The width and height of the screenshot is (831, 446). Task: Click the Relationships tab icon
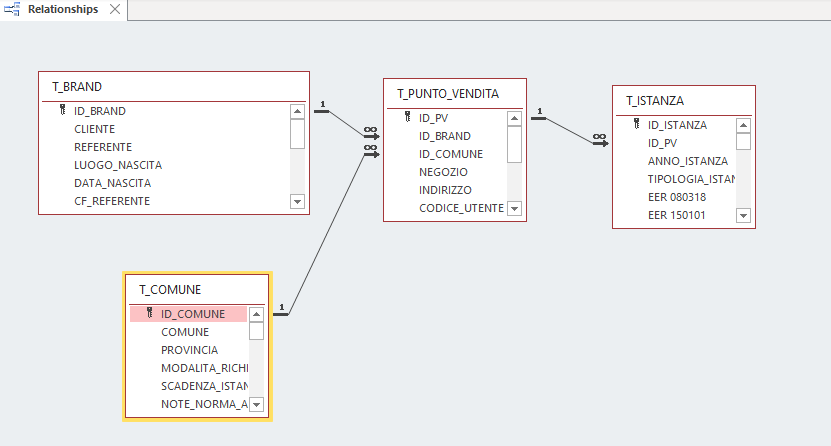pyautogui.click(x=13, y=9)
